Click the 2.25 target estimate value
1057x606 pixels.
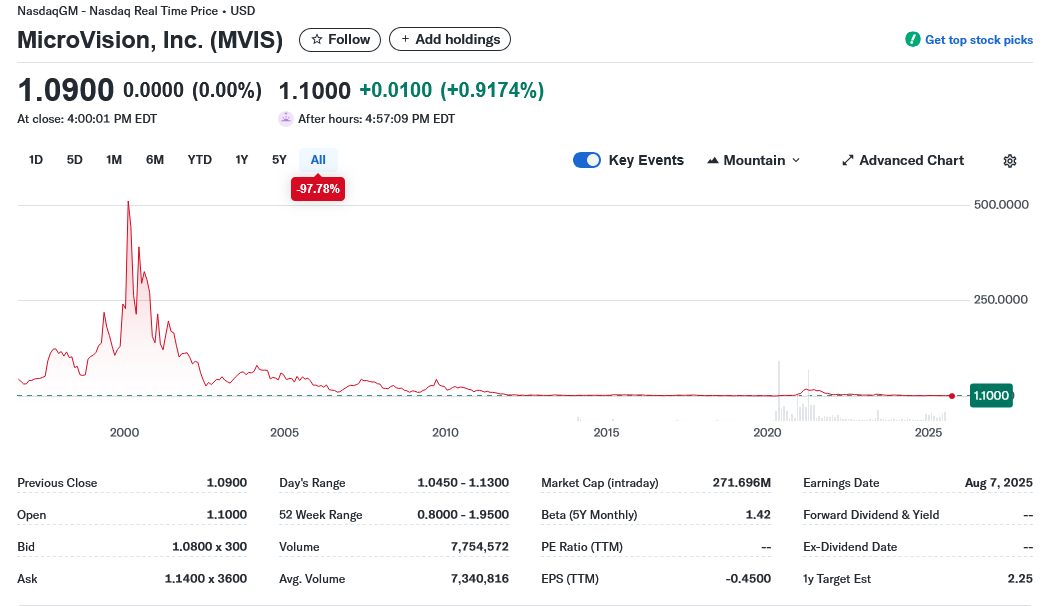click(1020, 579)
